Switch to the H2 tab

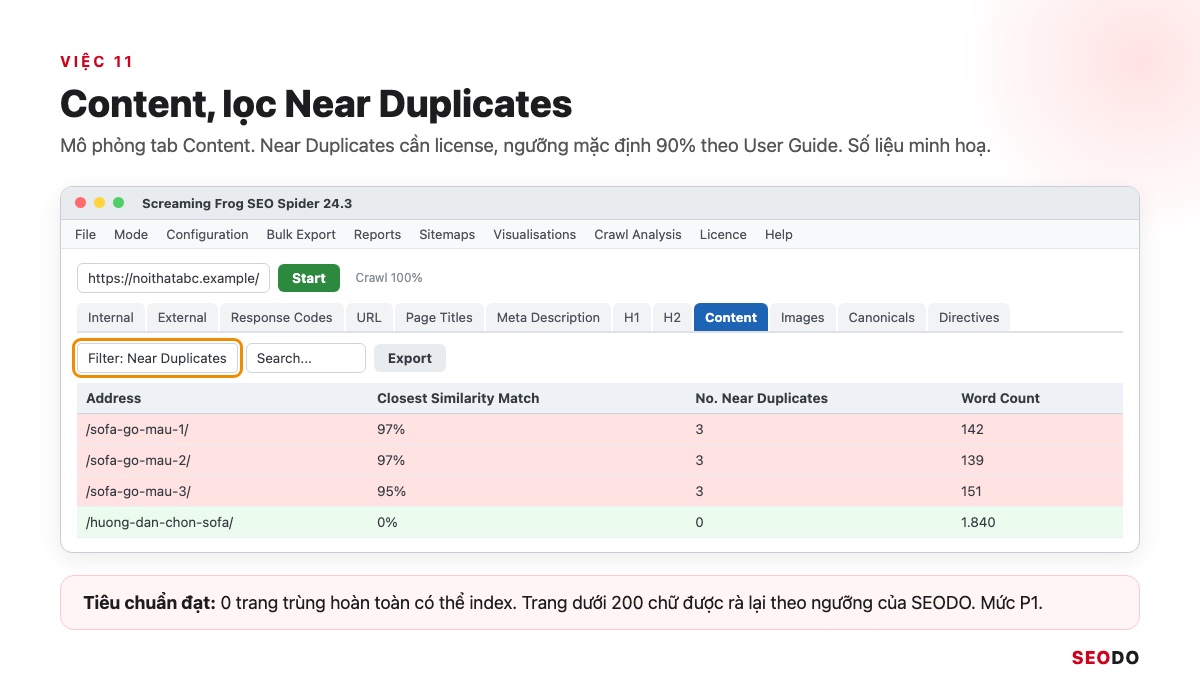[672, 317]
